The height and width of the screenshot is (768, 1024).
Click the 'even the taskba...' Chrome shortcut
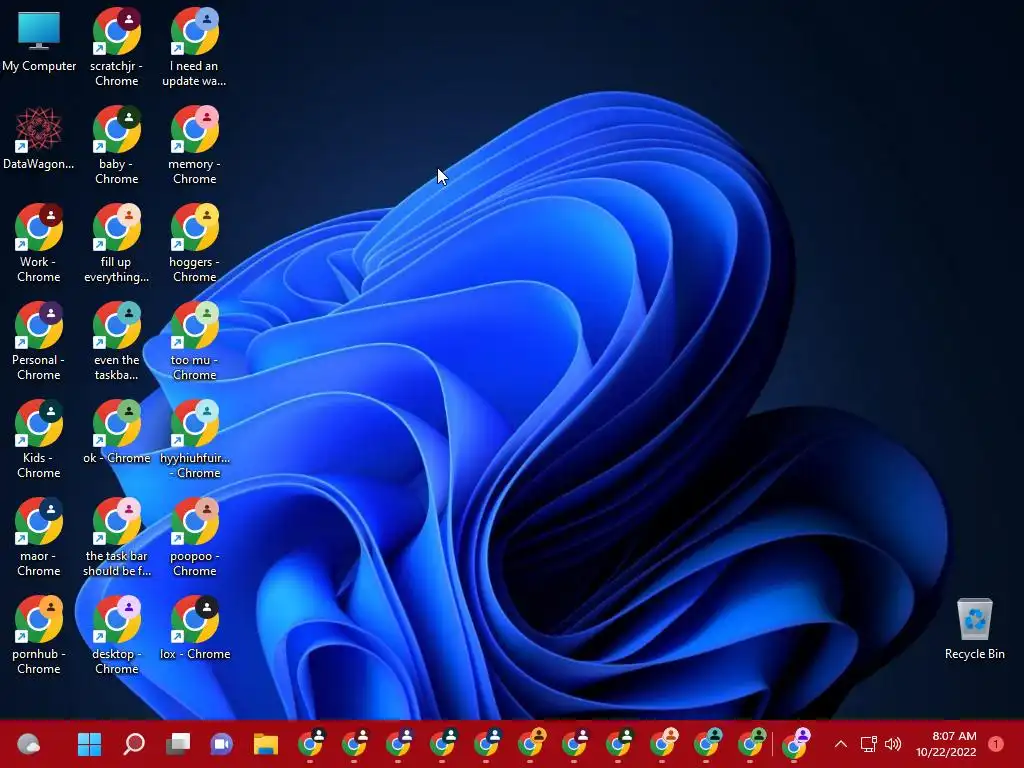(116, 342)
